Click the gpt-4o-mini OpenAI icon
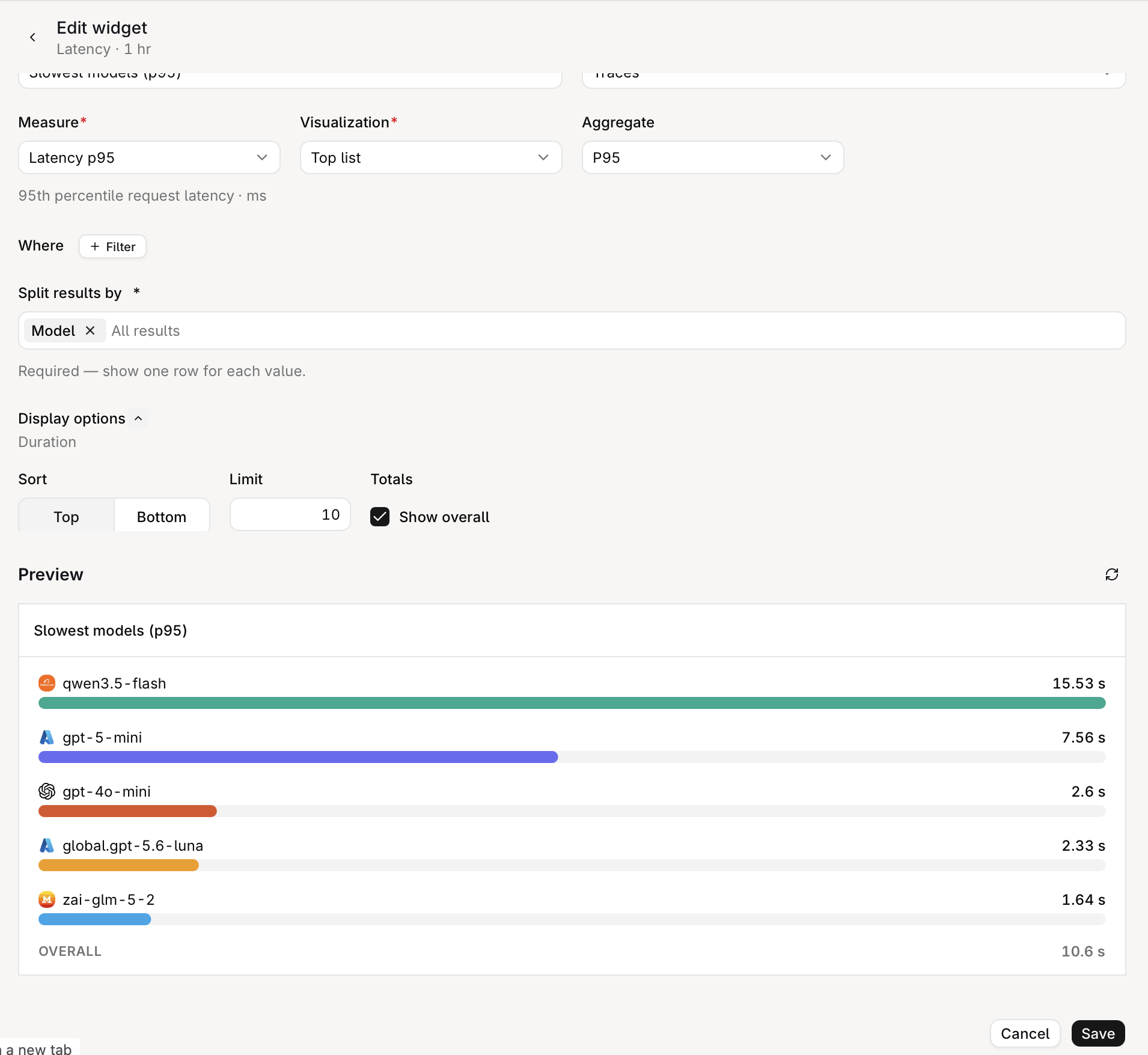Viewport: 1148px width, 1055px height. [47, 791]
